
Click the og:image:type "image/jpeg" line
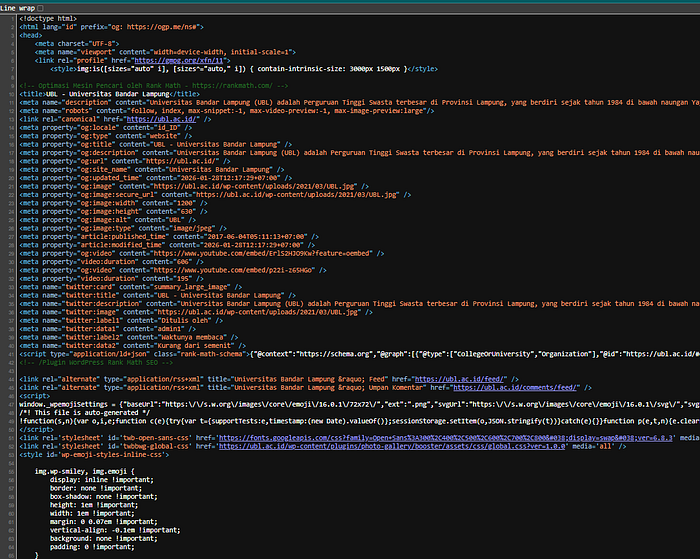[x=123, y=229]
